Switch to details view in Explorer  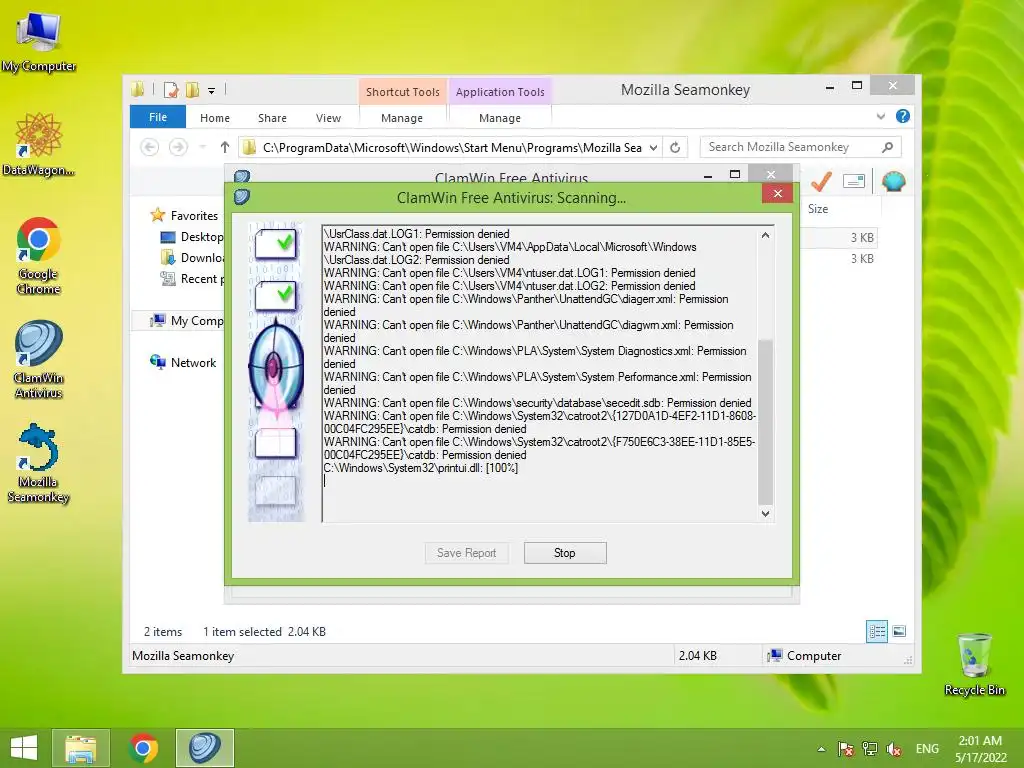point(876,632)
